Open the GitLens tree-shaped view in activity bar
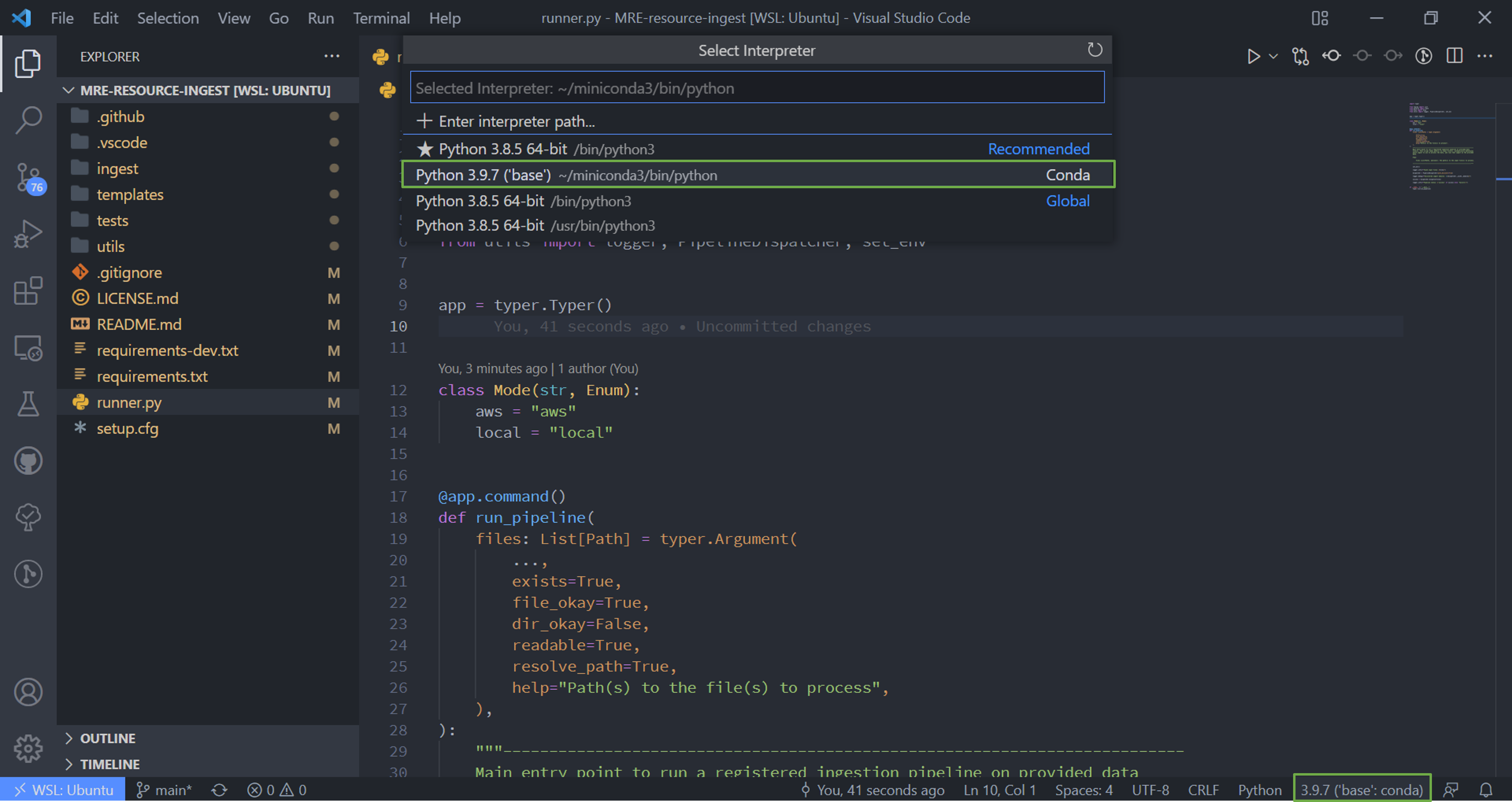1512x802 pixels. (27, 517)
